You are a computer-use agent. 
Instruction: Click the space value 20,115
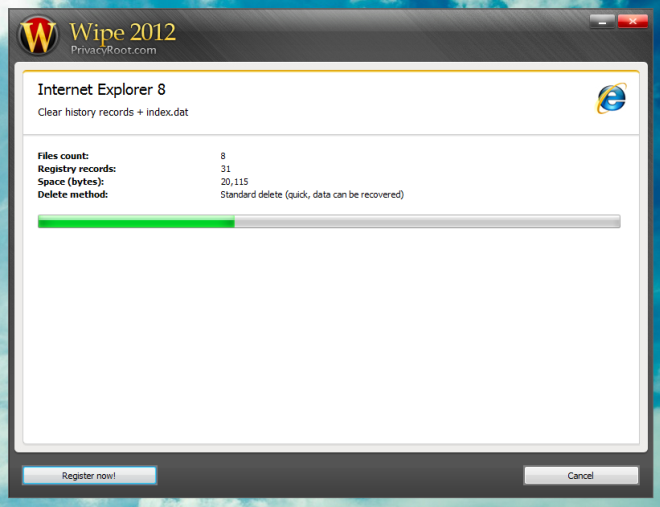pyautogui.click(x=234, y=182)
